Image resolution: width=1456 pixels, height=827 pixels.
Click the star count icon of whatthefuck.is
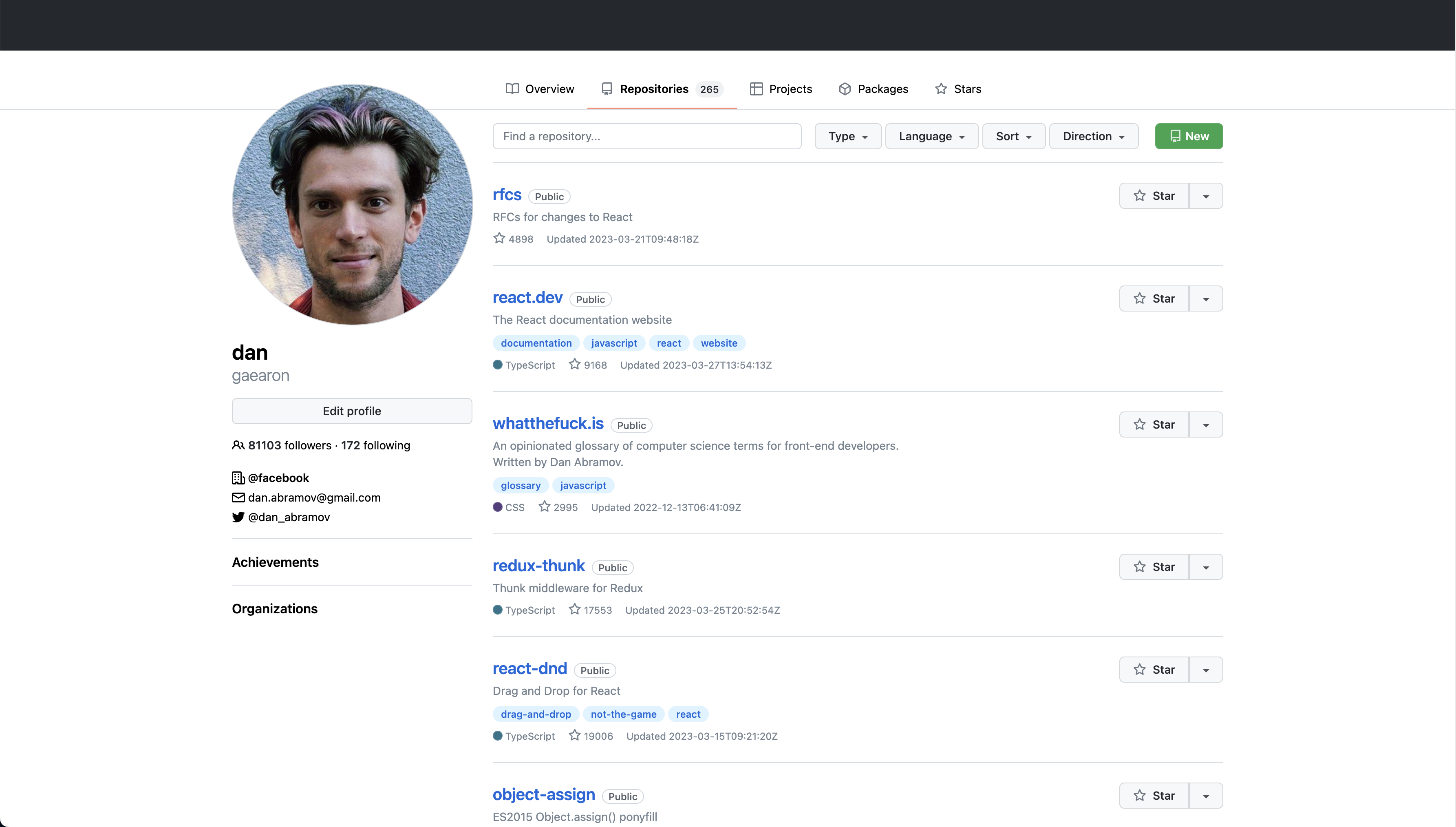point(544,506)
